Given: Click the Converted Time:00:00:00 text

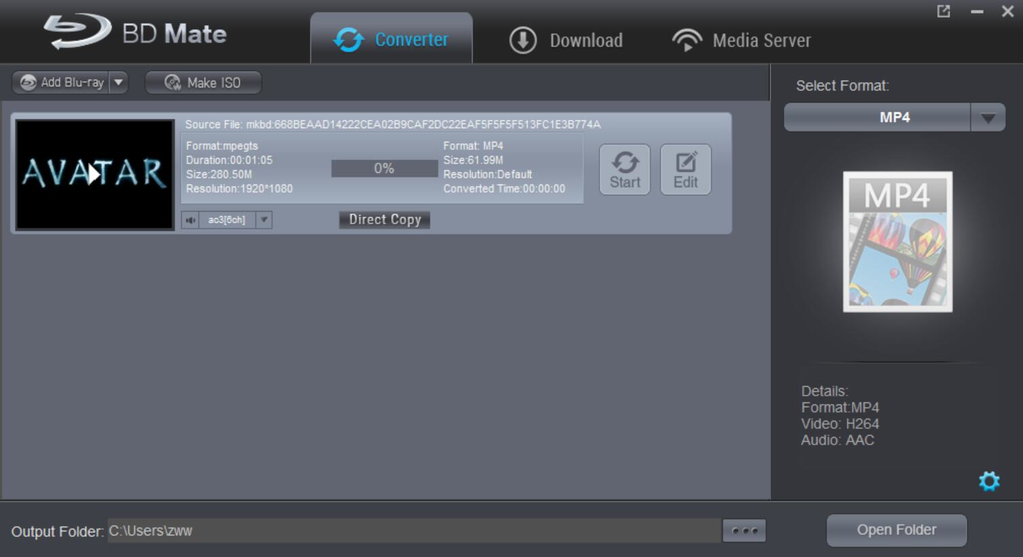Looking at the screenshot, I should point(504,189).
